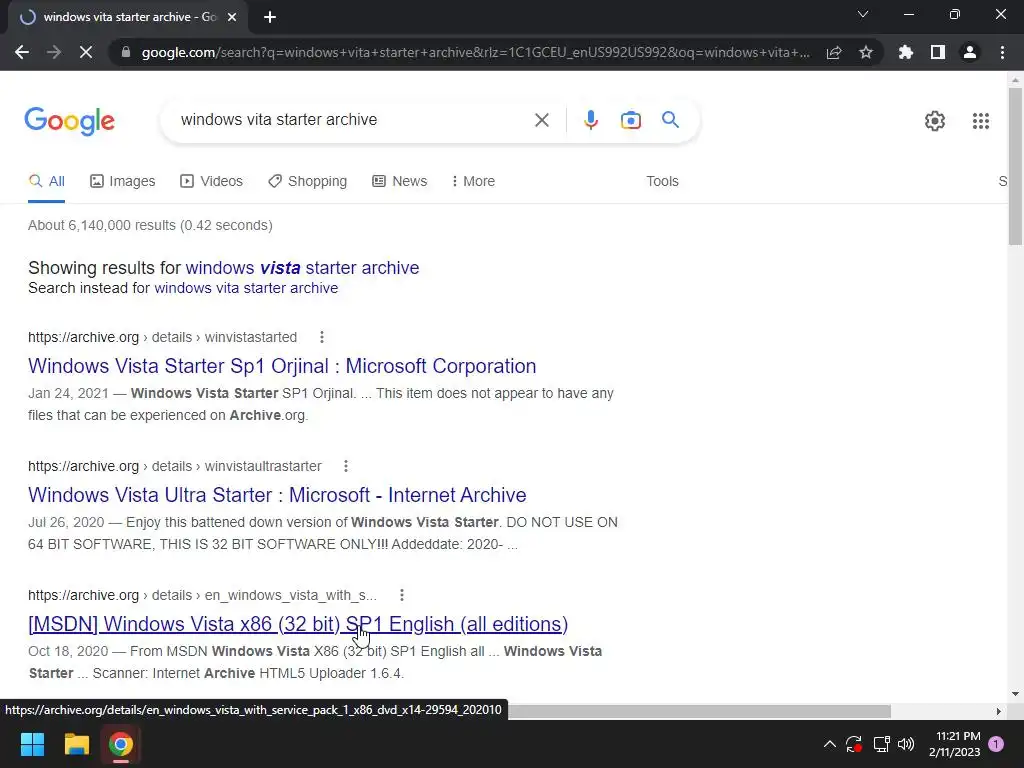Open File Explorer from the taskbar
Image resolution: width=1024 pixels, height=768 pixels.
click(76, 744)
